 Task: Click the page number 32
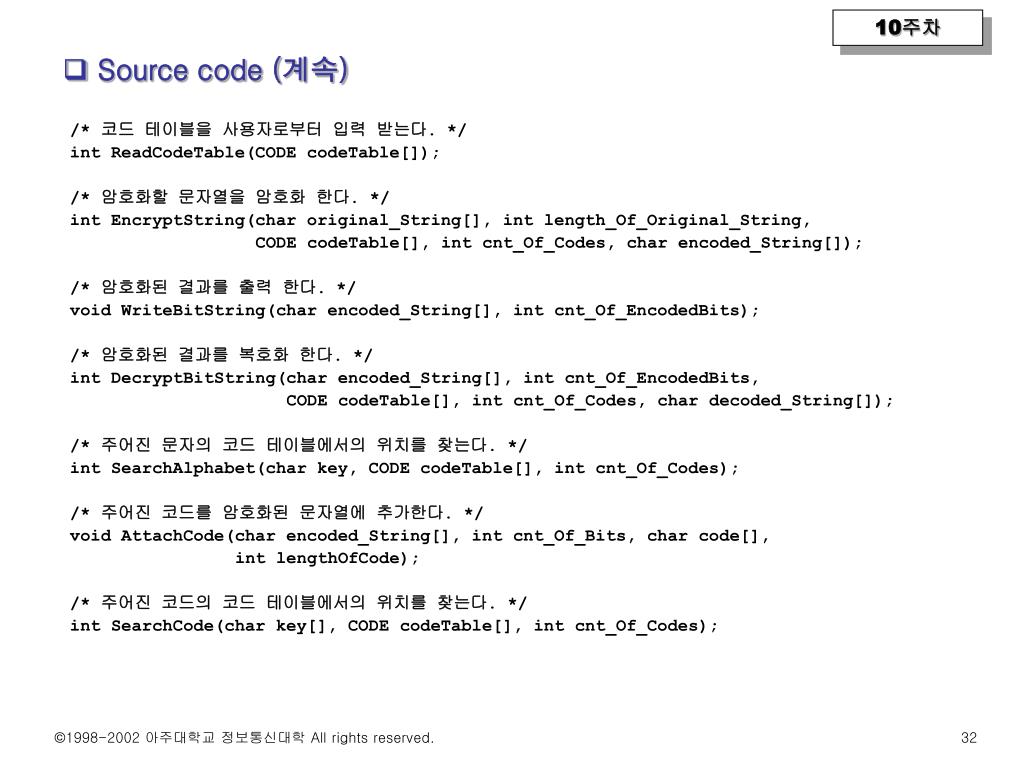pos(968,738)
